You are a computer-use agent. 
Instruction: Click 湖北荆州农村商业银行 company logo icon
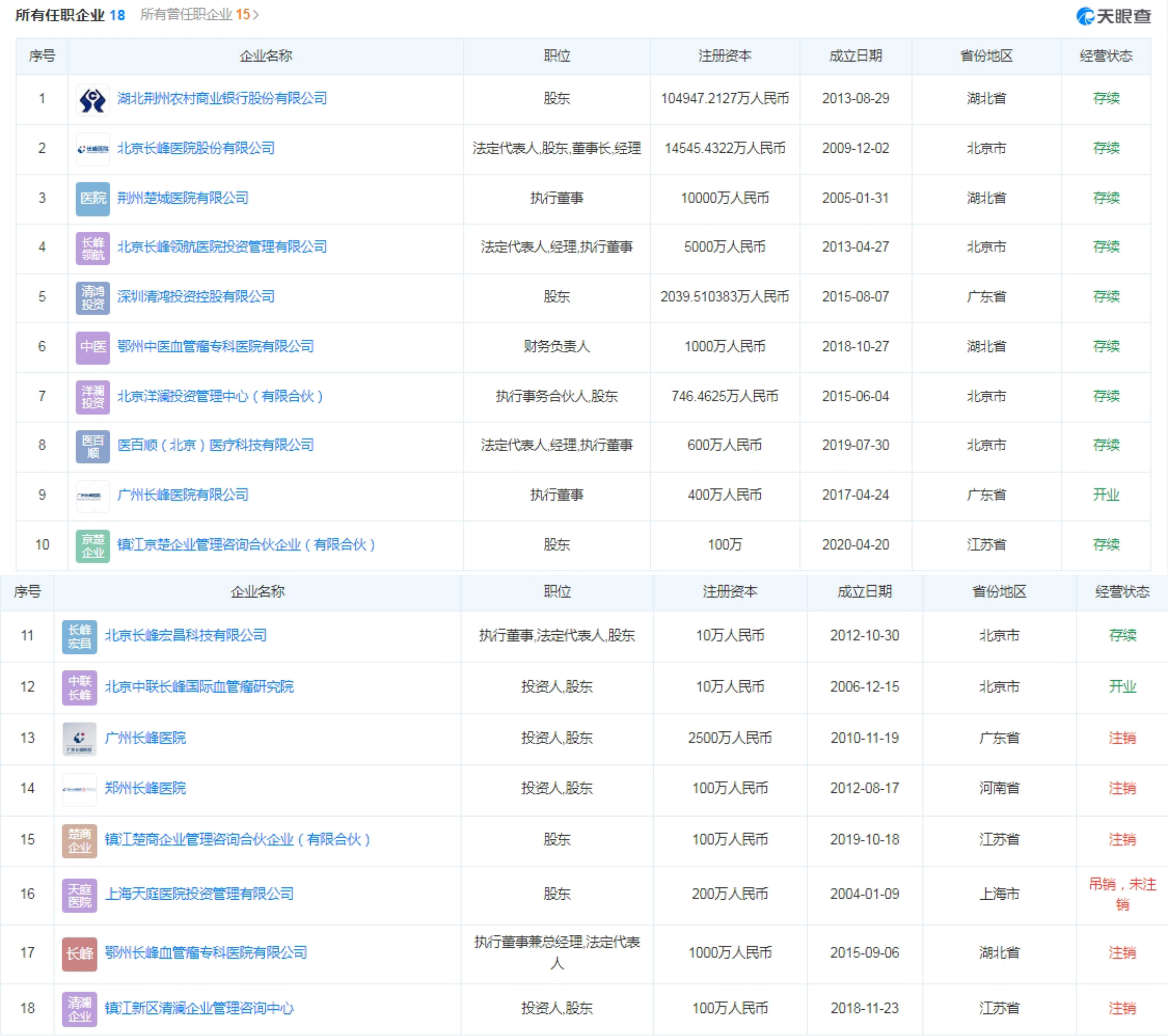[93, 99]
